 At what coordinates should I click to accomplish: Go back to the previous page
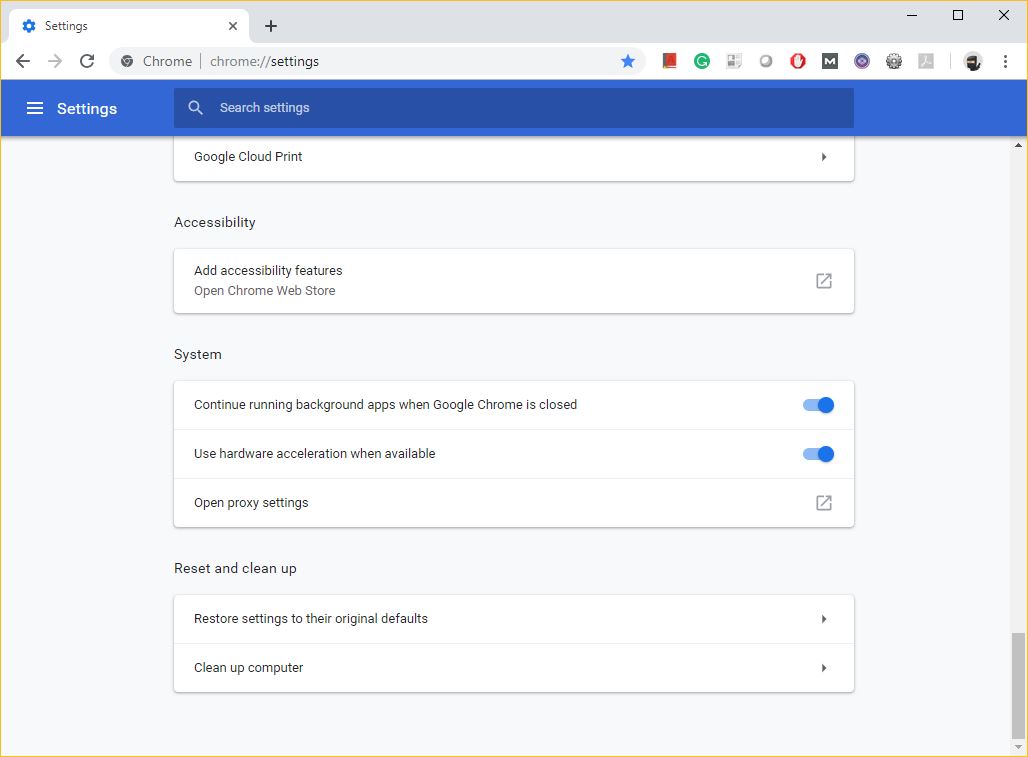23,61
